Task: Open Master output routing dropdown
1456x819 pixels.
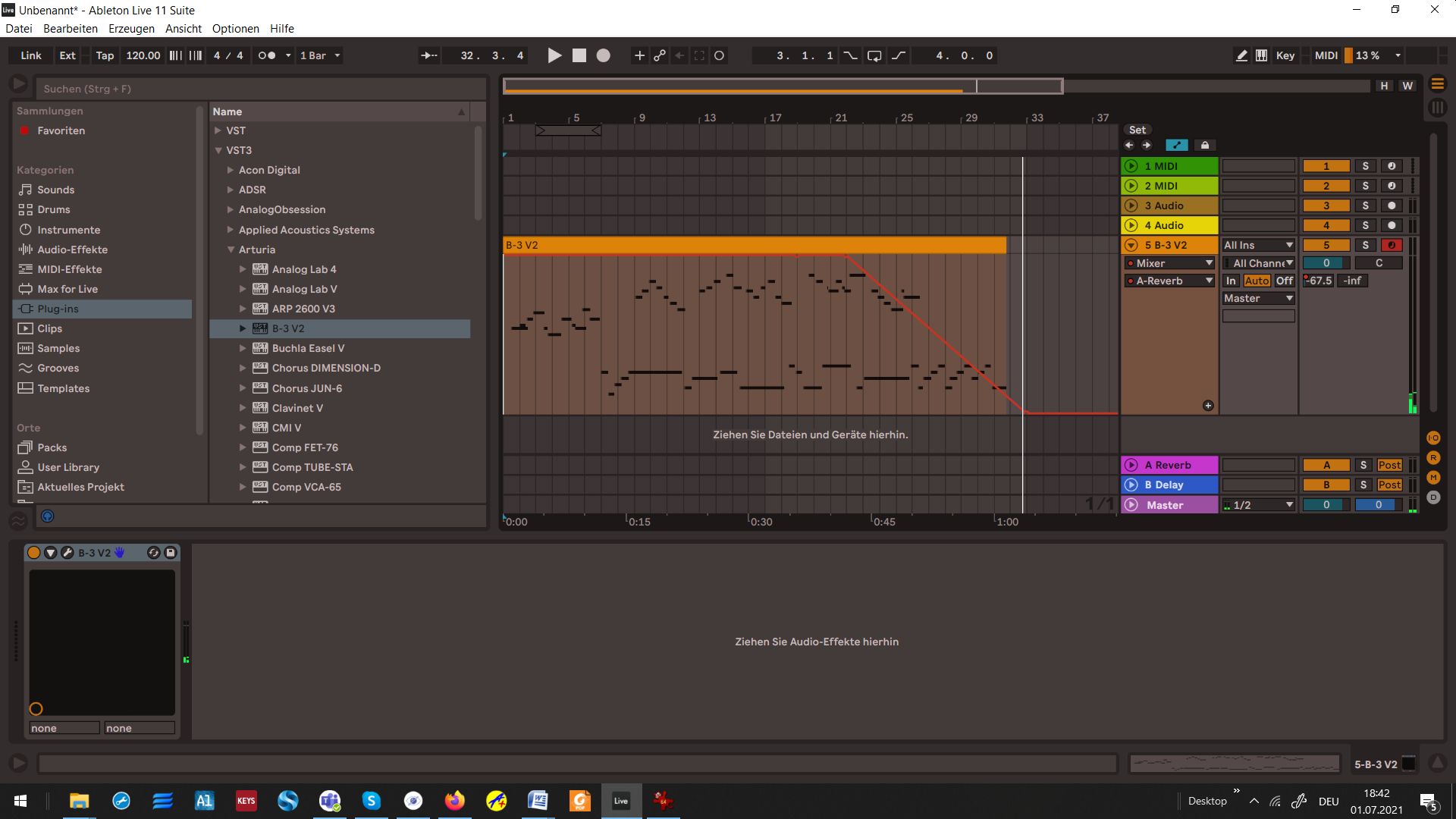Action: tap(1258, 298)
